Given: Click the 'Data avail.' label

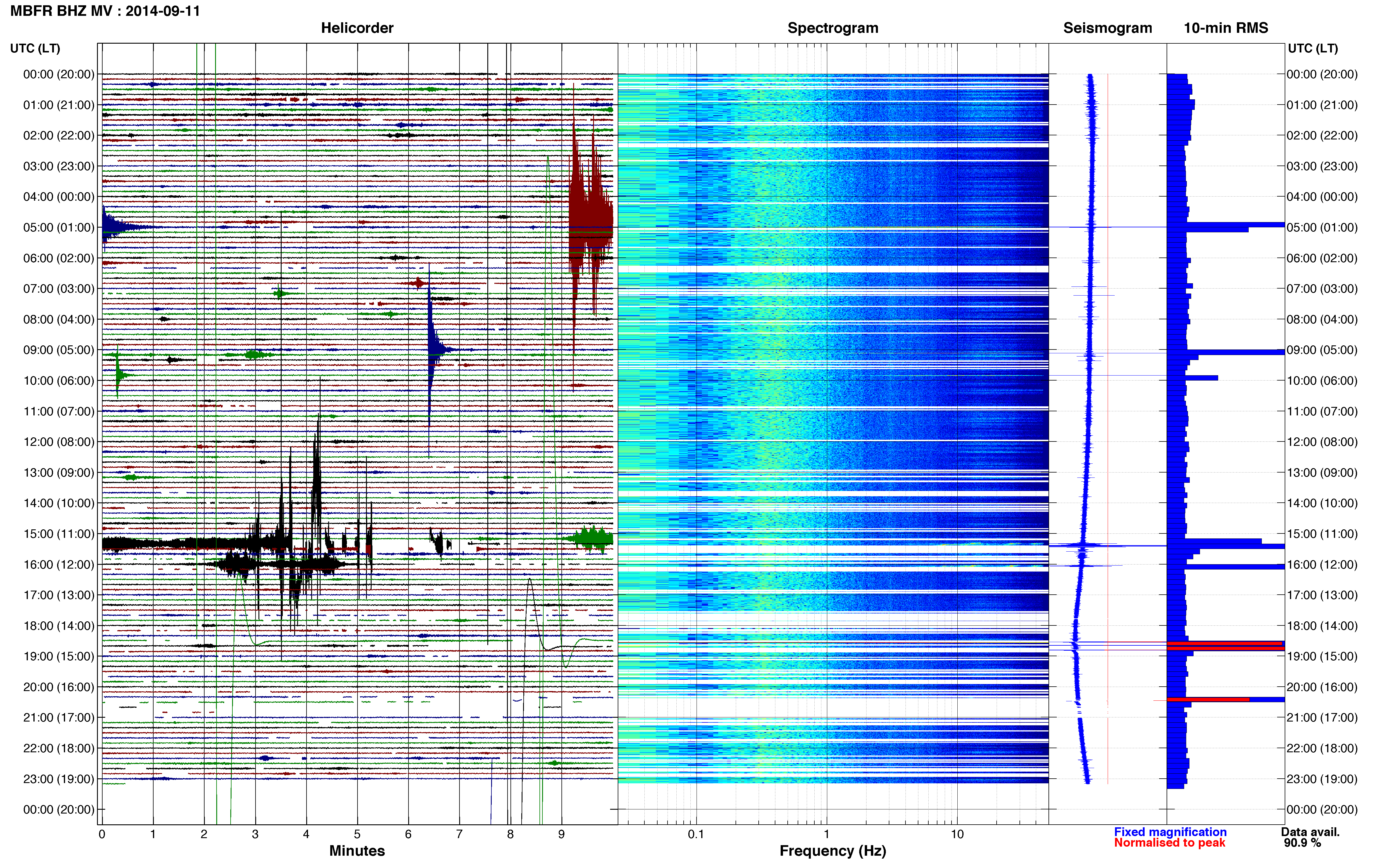Looking at the screenshot, I should 1310,832.
